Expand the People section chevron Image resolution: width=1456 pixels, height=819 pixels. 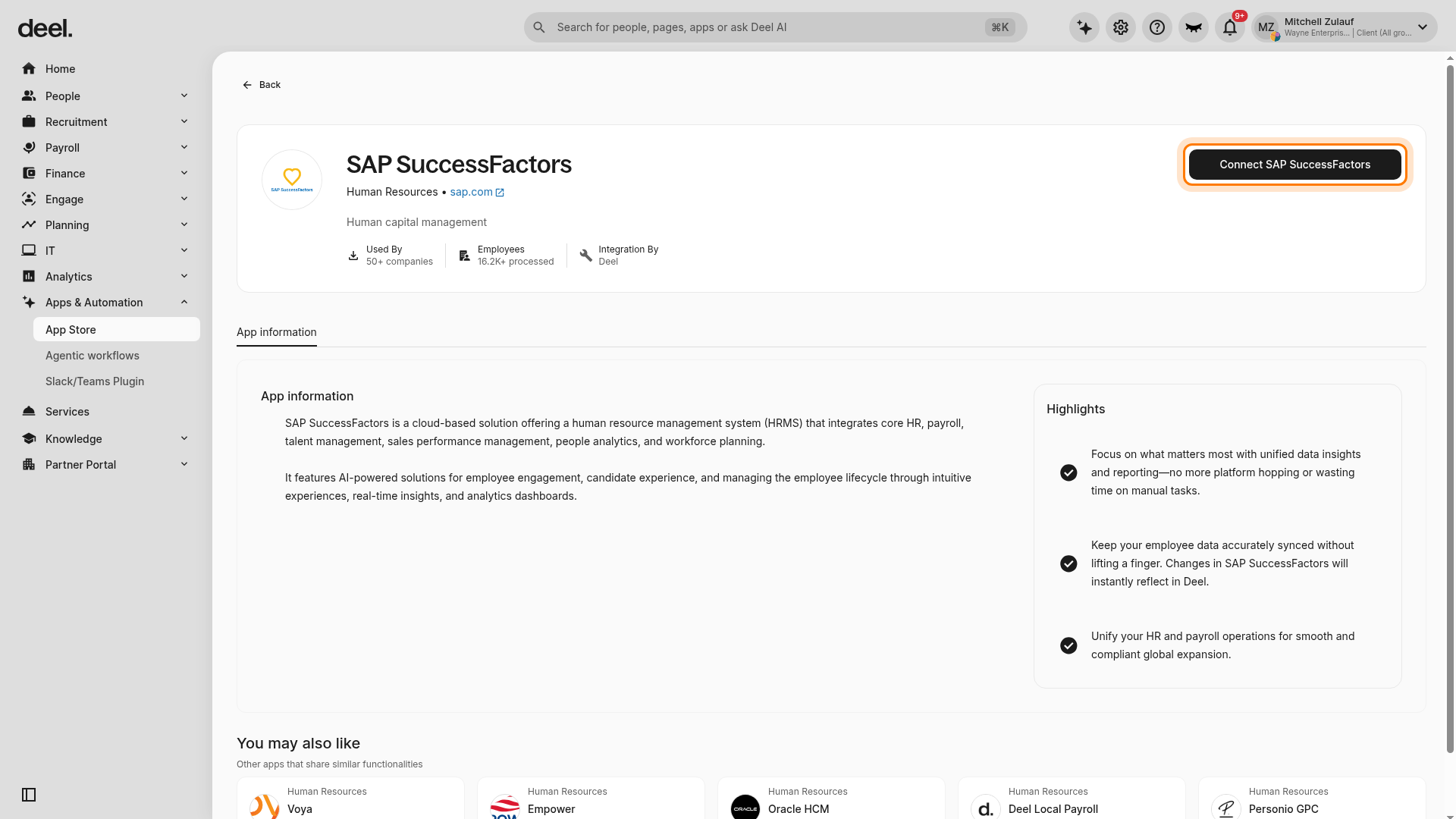coord(184,96)
